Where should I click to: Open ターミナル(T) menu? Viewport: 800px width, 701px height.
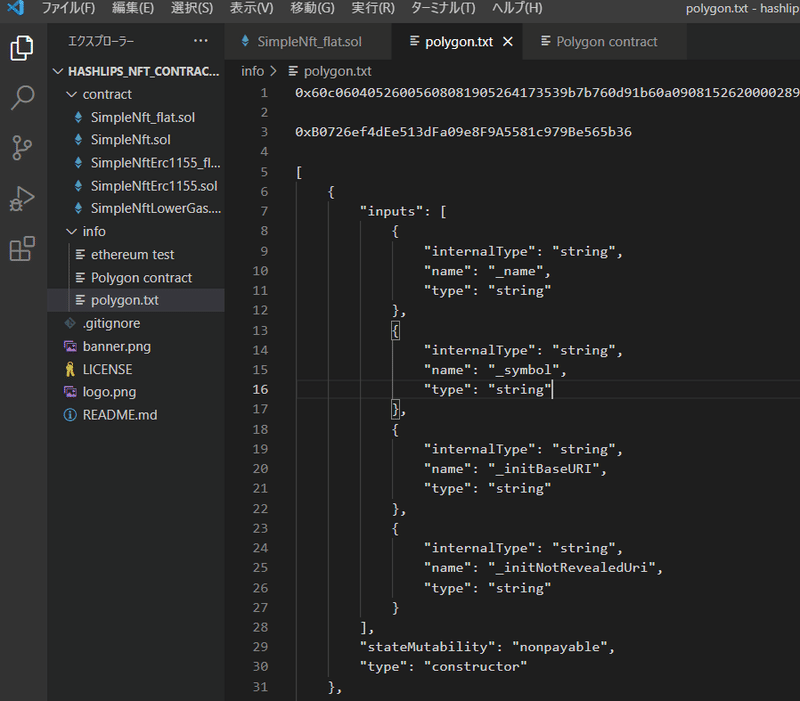click(443, 8)
